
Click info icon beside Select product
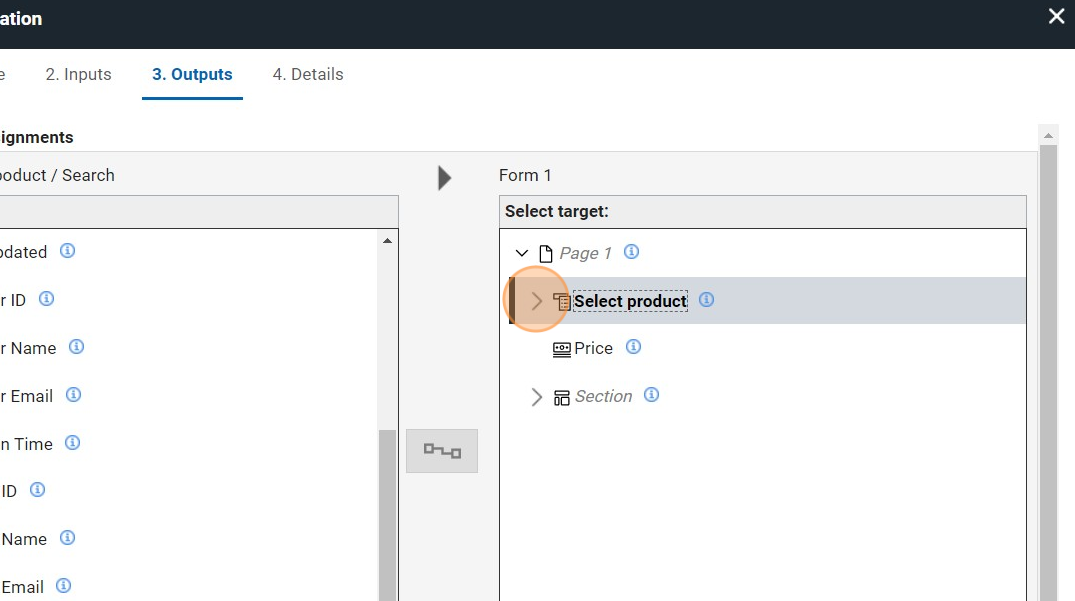point(706,300)
